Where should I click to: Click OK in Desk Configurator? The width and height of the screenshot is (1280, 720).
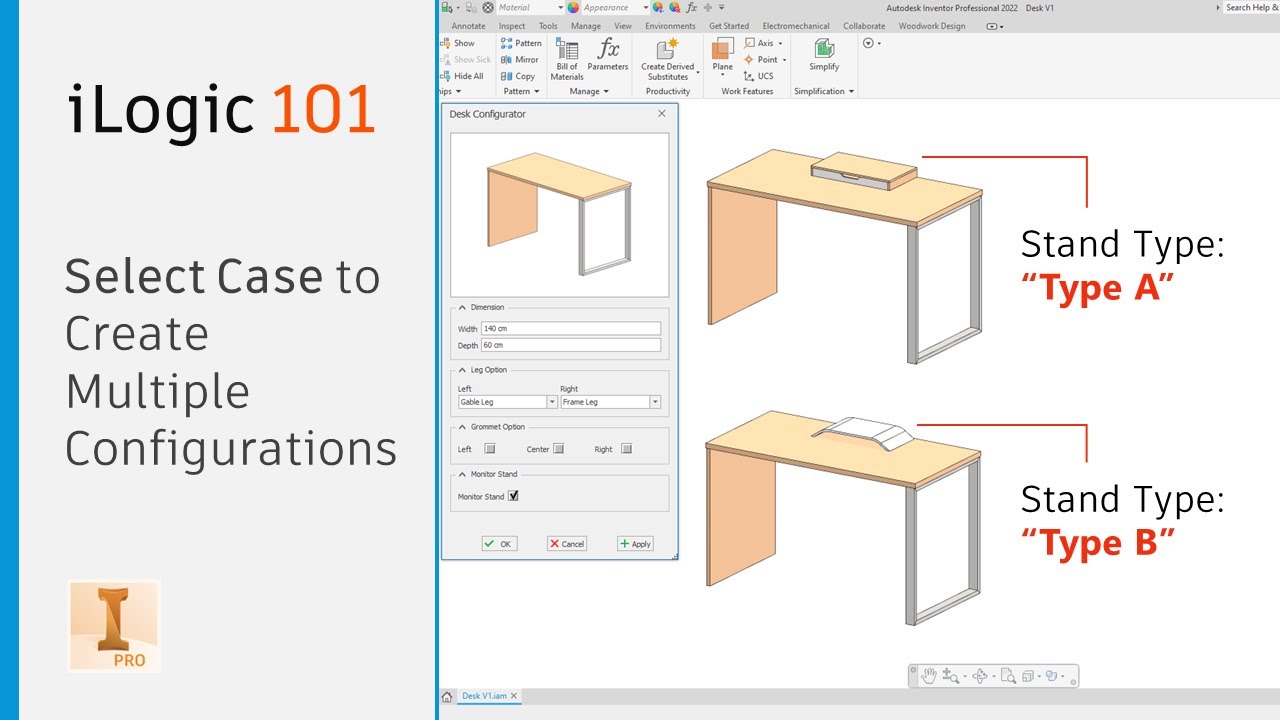tap(499, 544)
